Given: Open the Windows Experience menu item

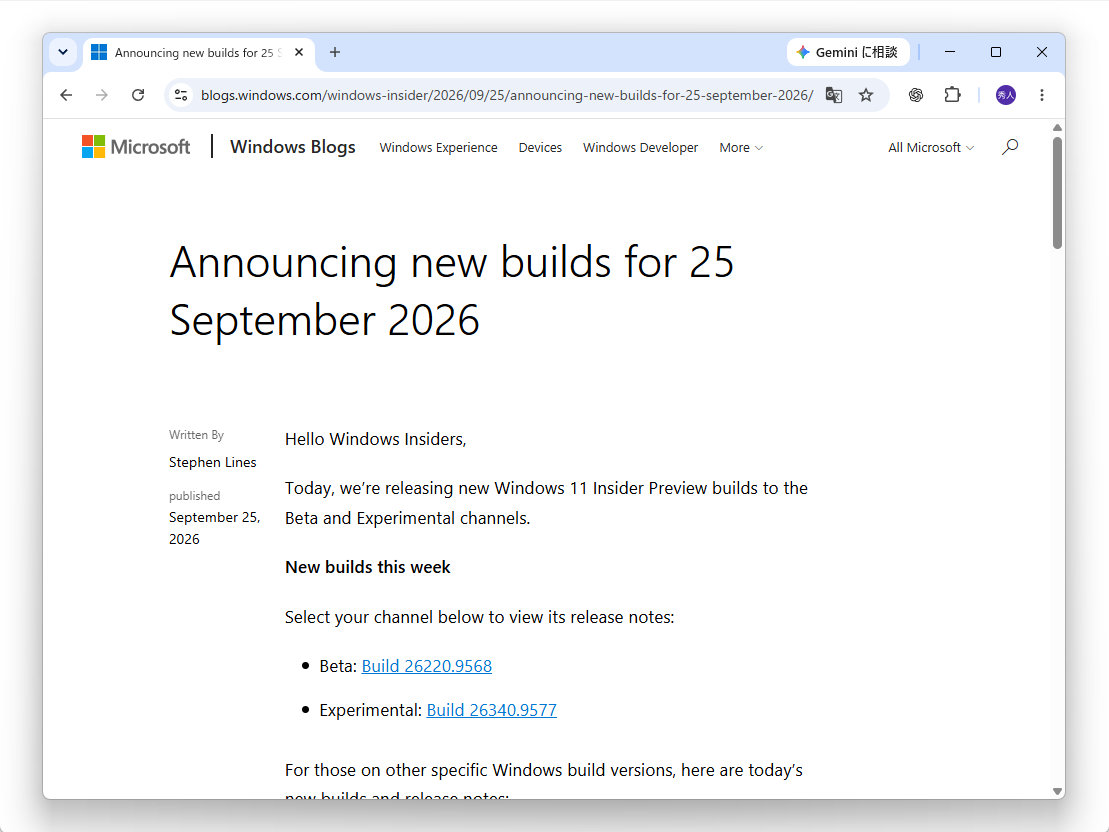Looking at the screenshot, I should pos(439,147).
